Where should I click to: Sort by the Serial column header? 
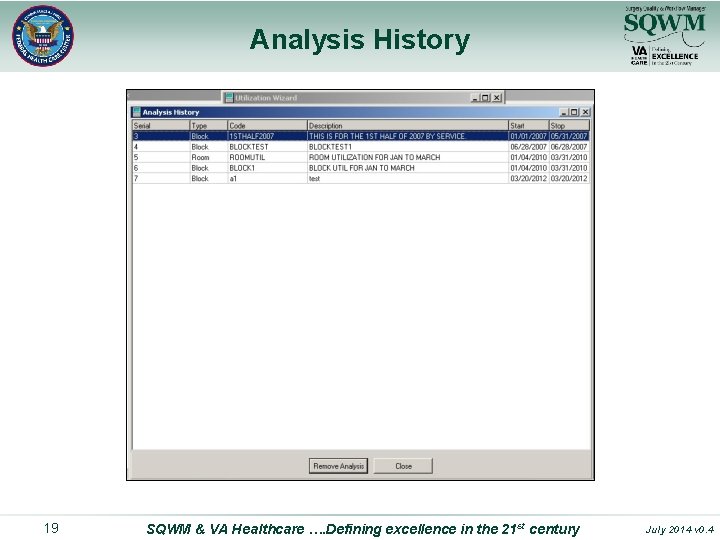tap(161, 125)
